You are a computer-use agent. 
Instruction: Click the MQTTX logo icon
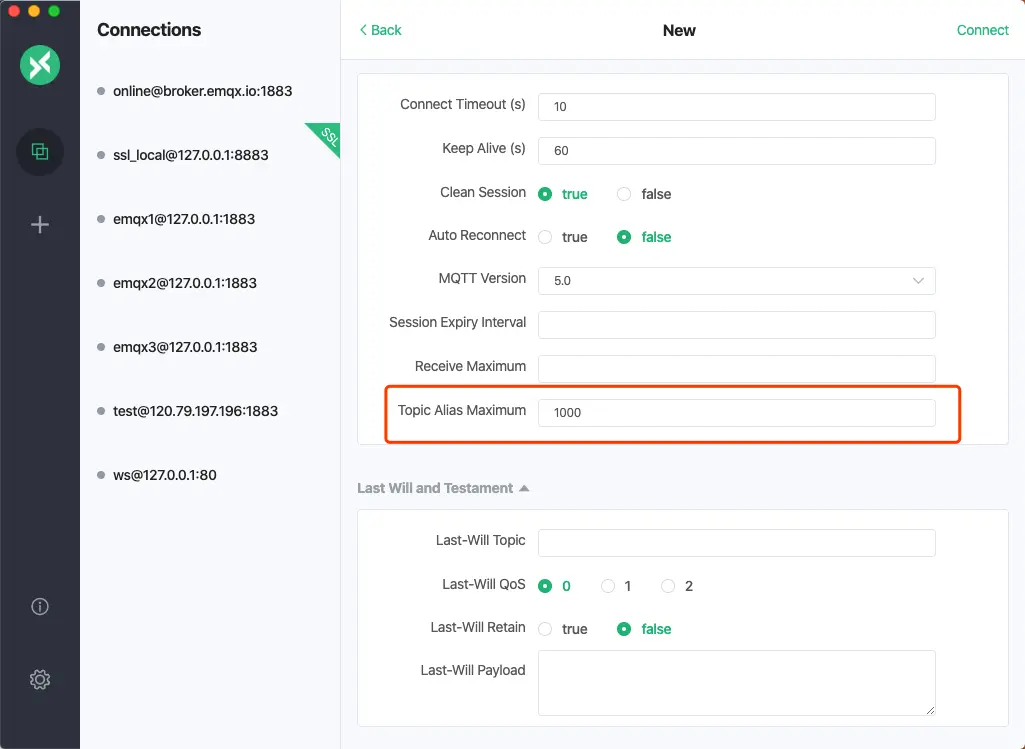pos(40,66)
